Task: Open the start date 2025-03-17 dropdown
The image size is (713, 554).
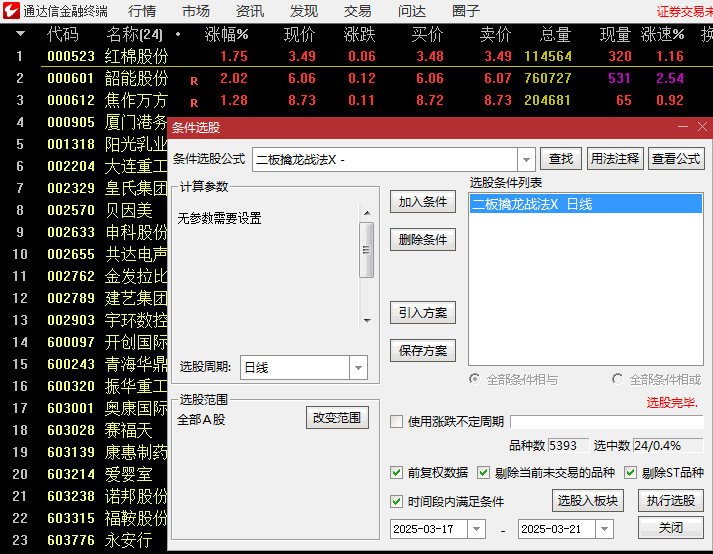Action: (477, 529)
